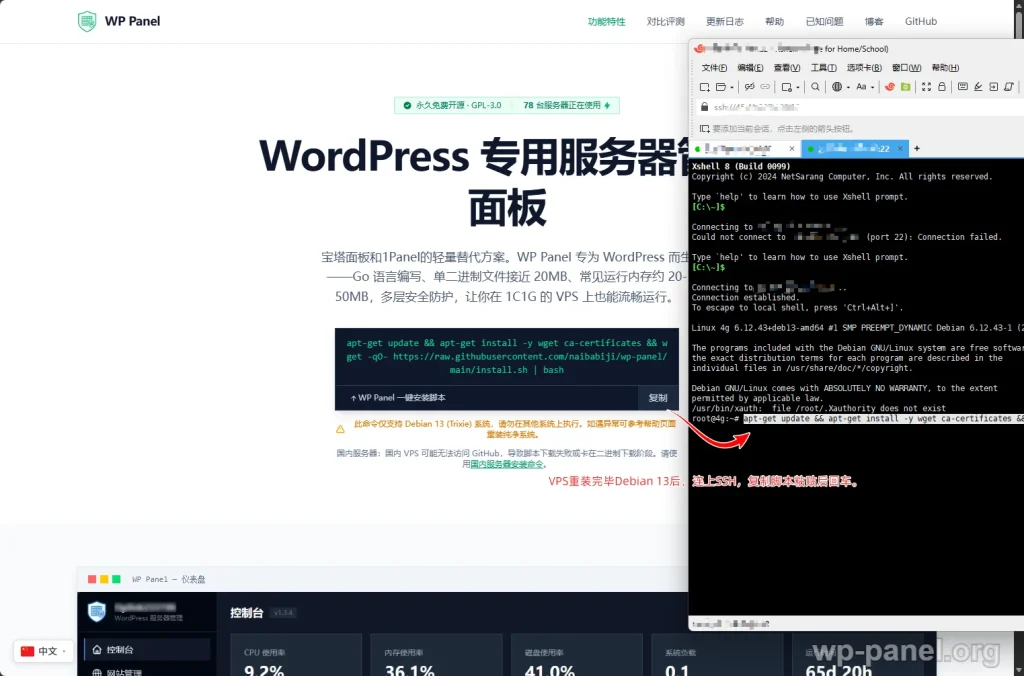Click the padlock lock-screen icon in Xshell toolbar

(x=942, y=87)
